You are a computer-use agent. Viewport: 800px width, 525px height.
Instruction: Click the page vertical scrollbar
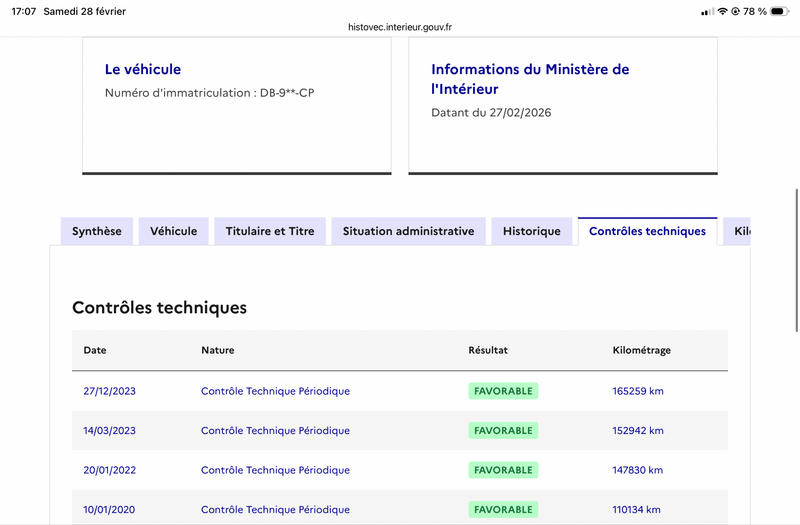pyautogui.click(x=797, y=260)
